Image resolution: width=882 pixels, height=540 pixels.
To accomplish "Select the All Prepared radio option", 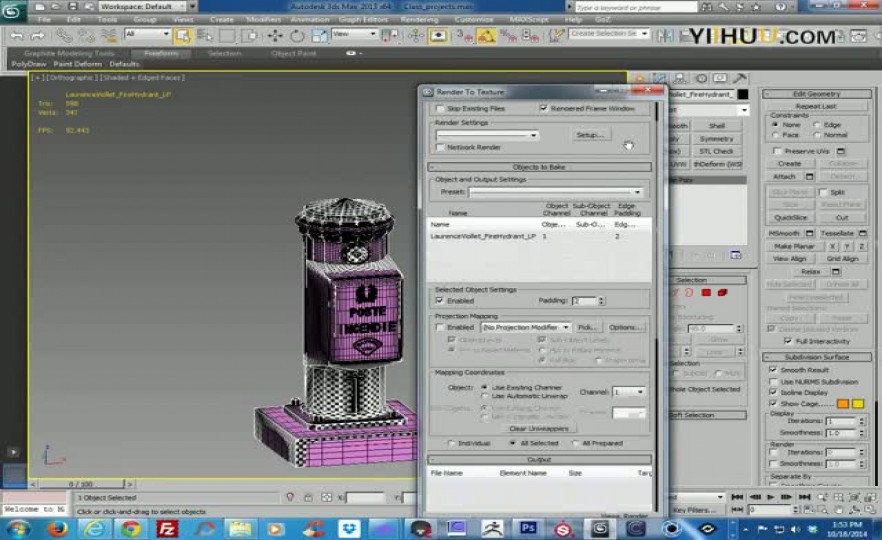I will [x=575, y=443].
